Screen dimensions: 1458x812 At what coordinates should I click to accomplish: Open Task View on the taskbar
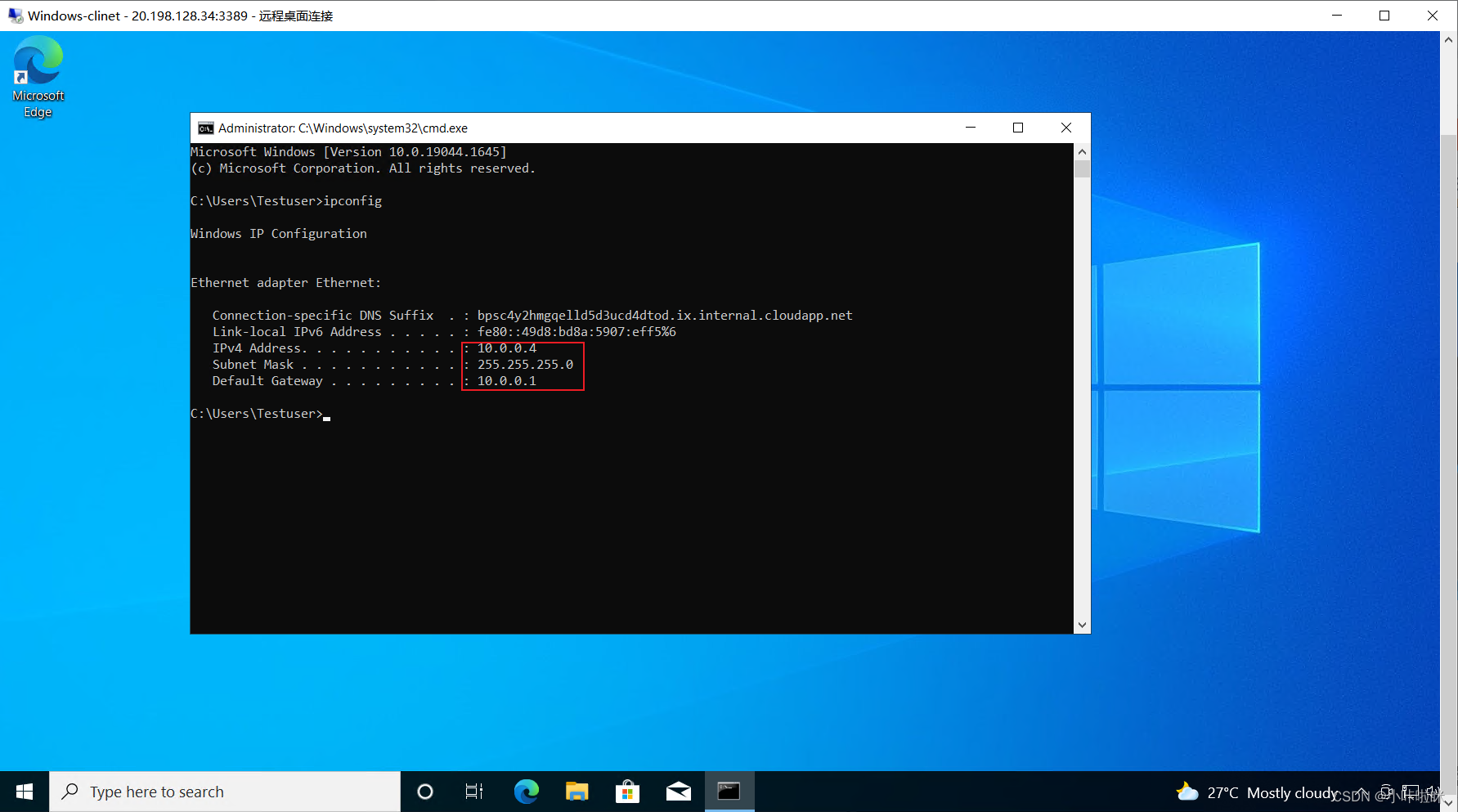(474, 792)
